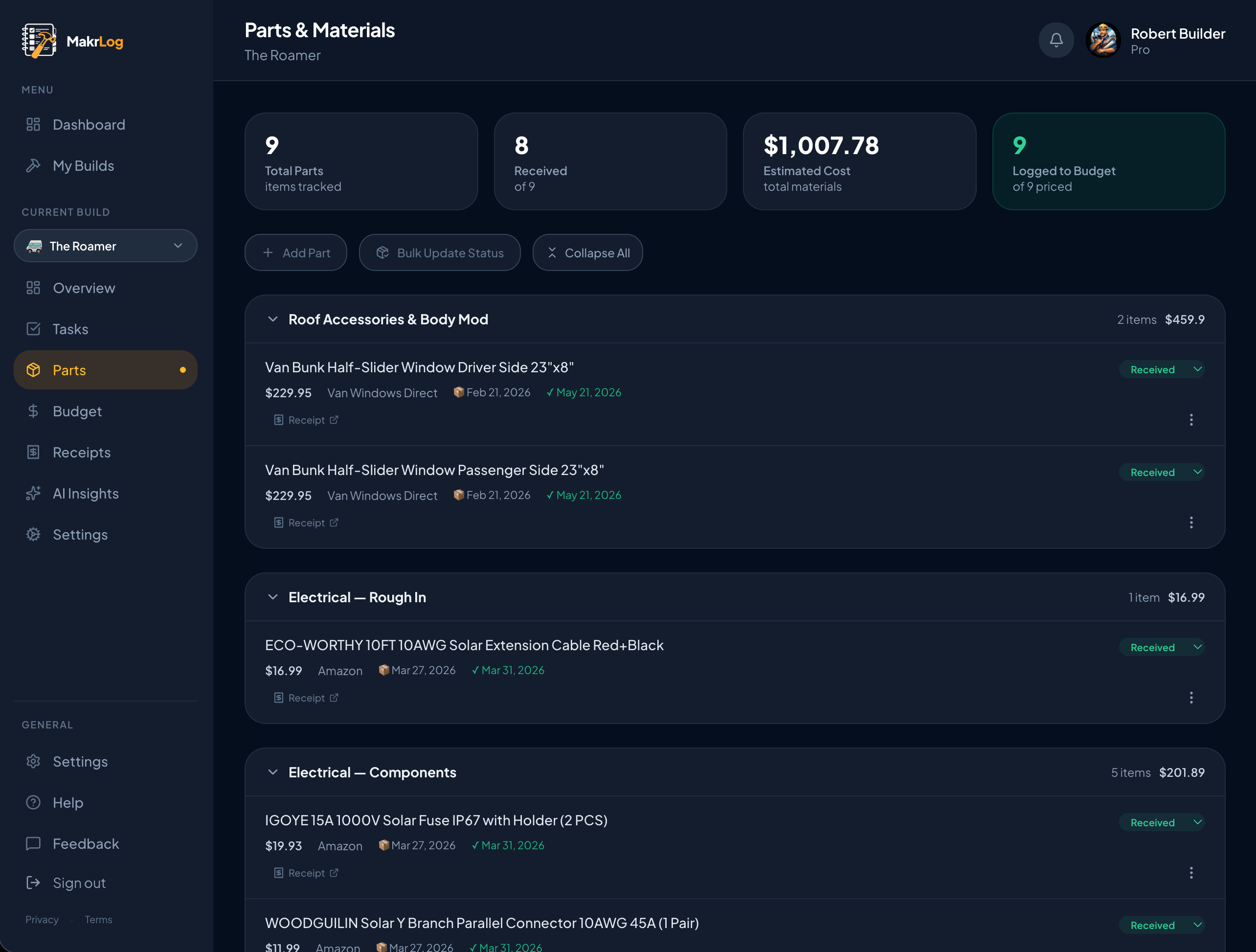Image resolution: width=1256 pixels, height=952 pixels.
Task: Go to Dashboard
Action: tap(106, 124)
